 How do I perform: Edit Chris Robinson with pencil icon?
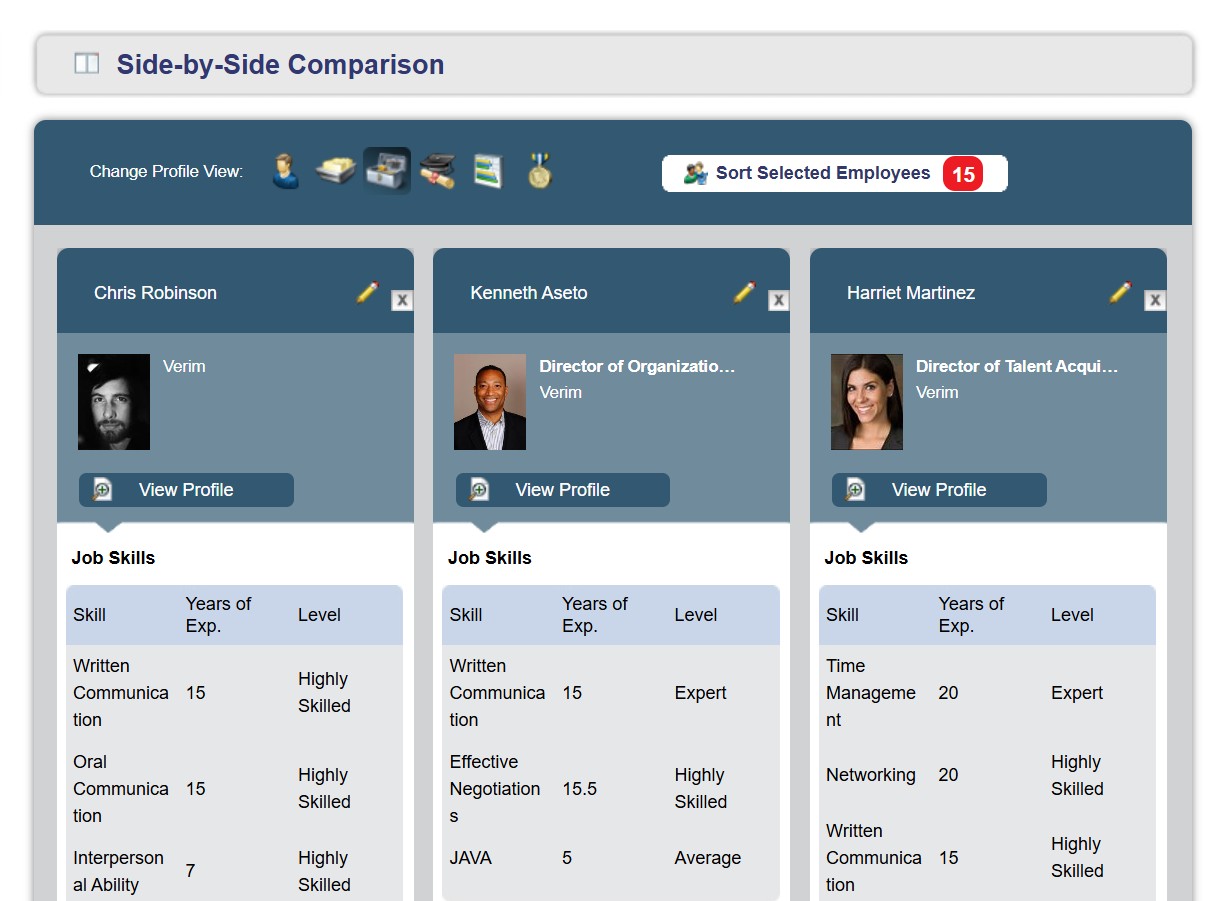tap(367, 292)
